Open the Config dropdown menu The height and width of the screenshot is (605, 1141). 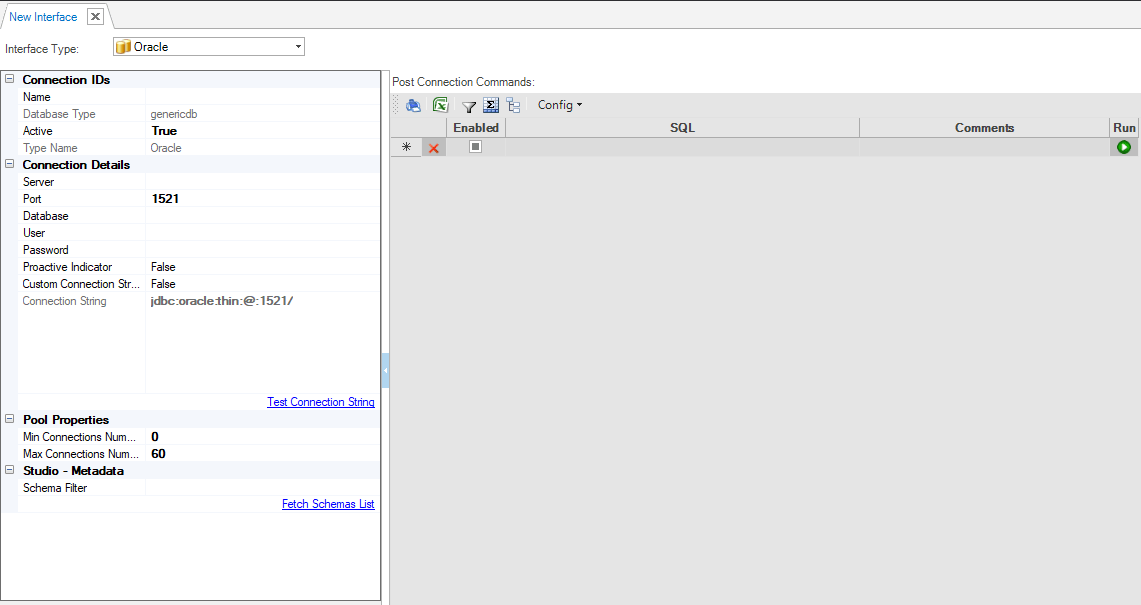(559, 105)
